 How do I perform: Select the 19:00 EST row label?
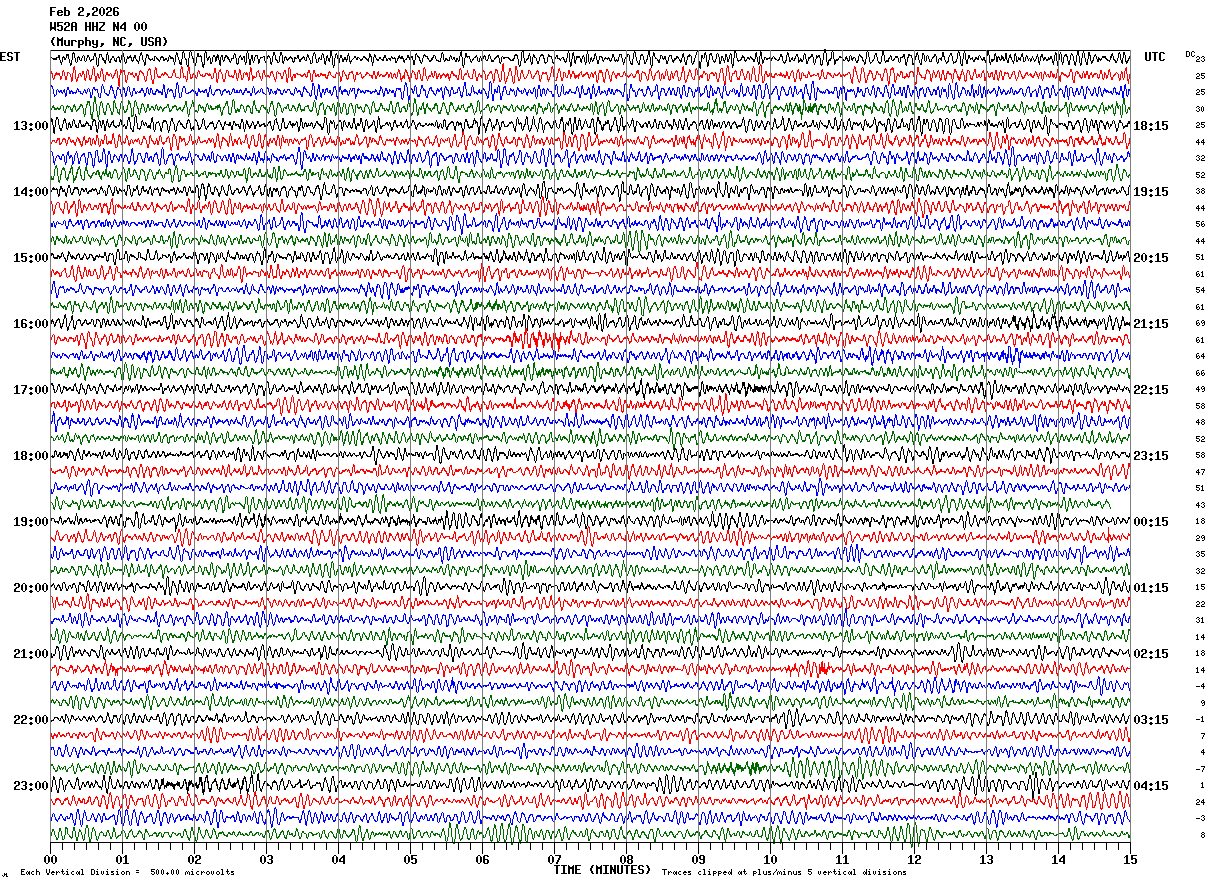(x=30, y=522)
